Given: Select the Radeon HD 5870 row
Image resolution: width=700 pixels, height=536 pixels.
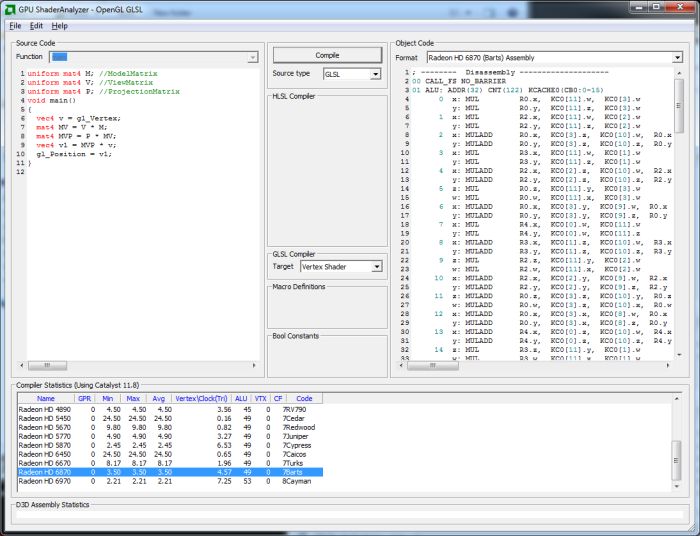Looking at the screenshot, I should click(170, 445).
